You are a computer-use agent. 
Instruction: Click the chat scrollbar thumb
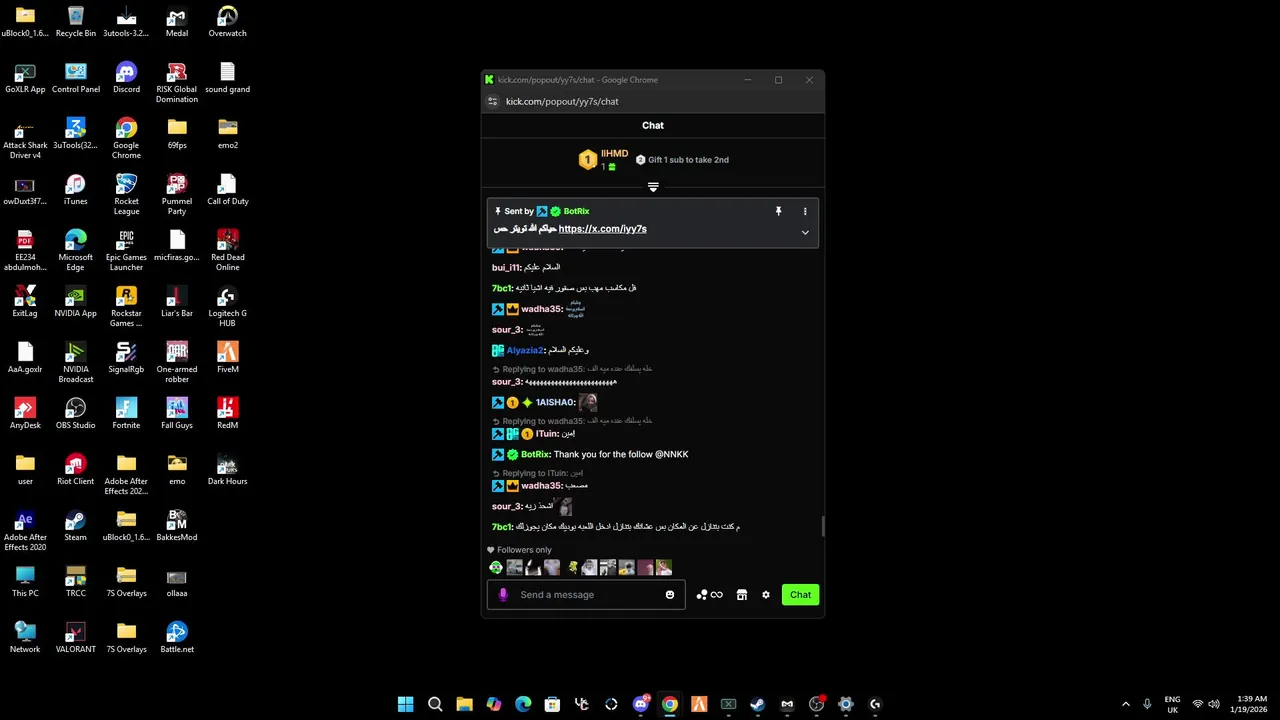pyautogui.click(x=822, y=527)
